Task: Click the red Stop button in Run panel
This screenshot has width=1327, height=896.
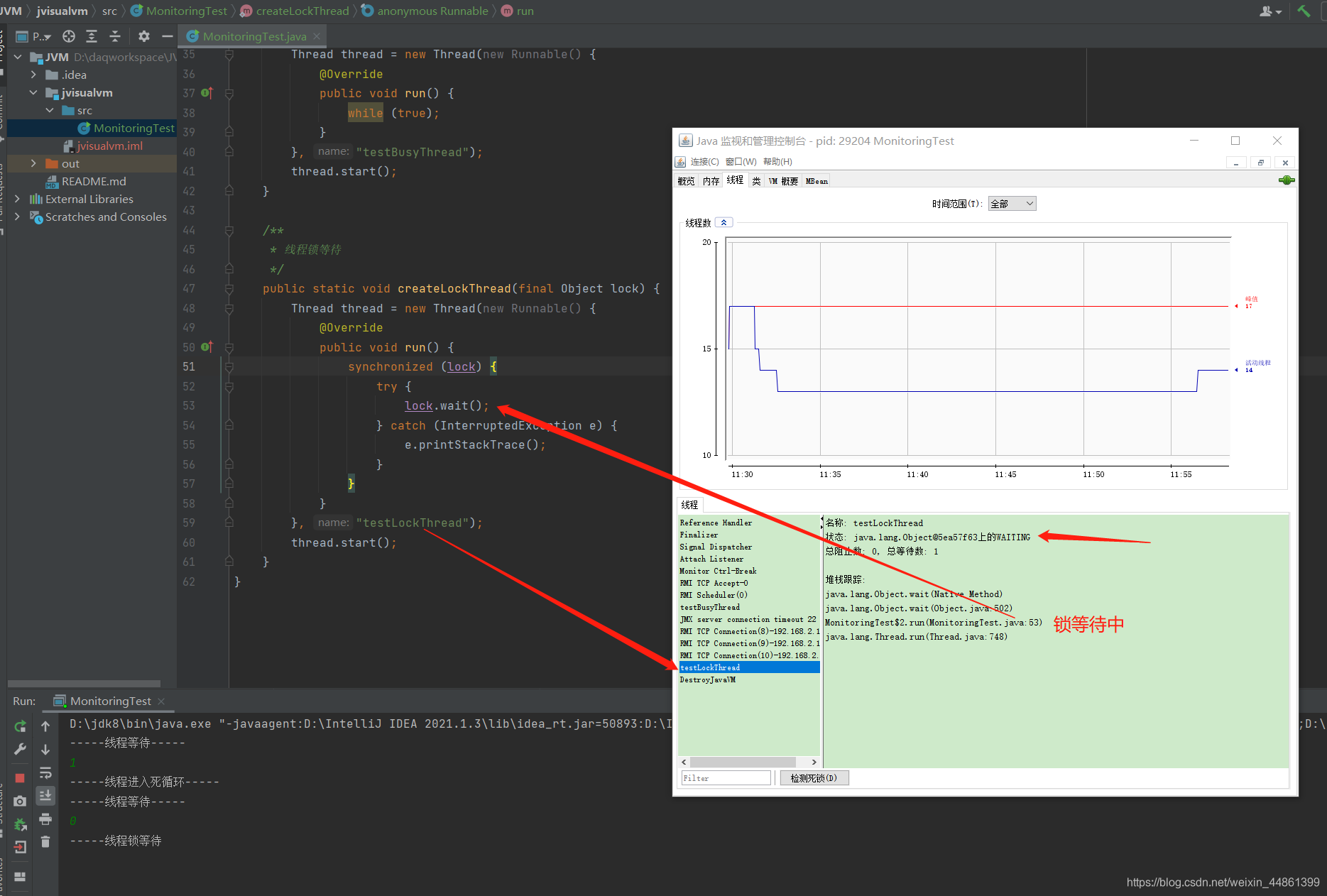Action: click(x=20, y=778)
